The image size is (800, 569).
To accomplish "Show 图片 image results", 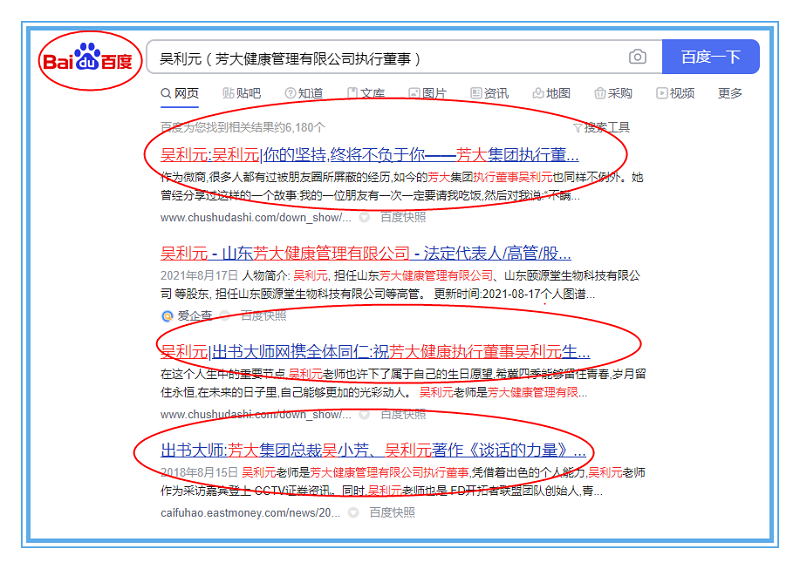I will pos(427,94).
